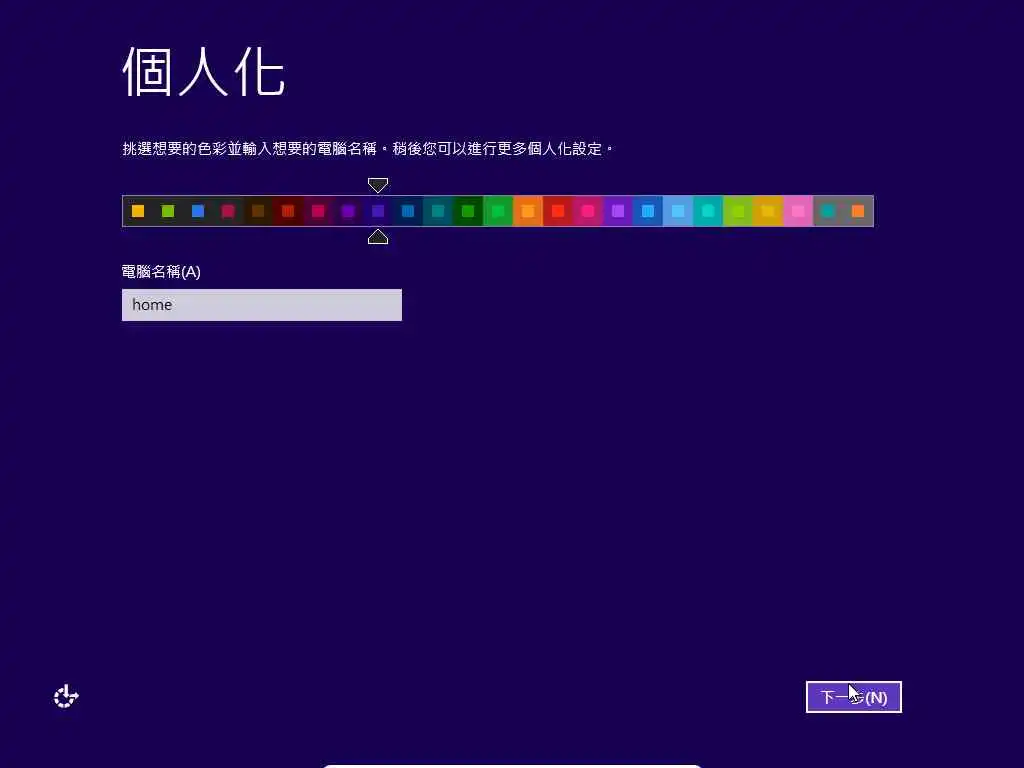Choose the dark purple swatch with violet accent
This screenshot has height=768, width=1024.
point(348,211)
